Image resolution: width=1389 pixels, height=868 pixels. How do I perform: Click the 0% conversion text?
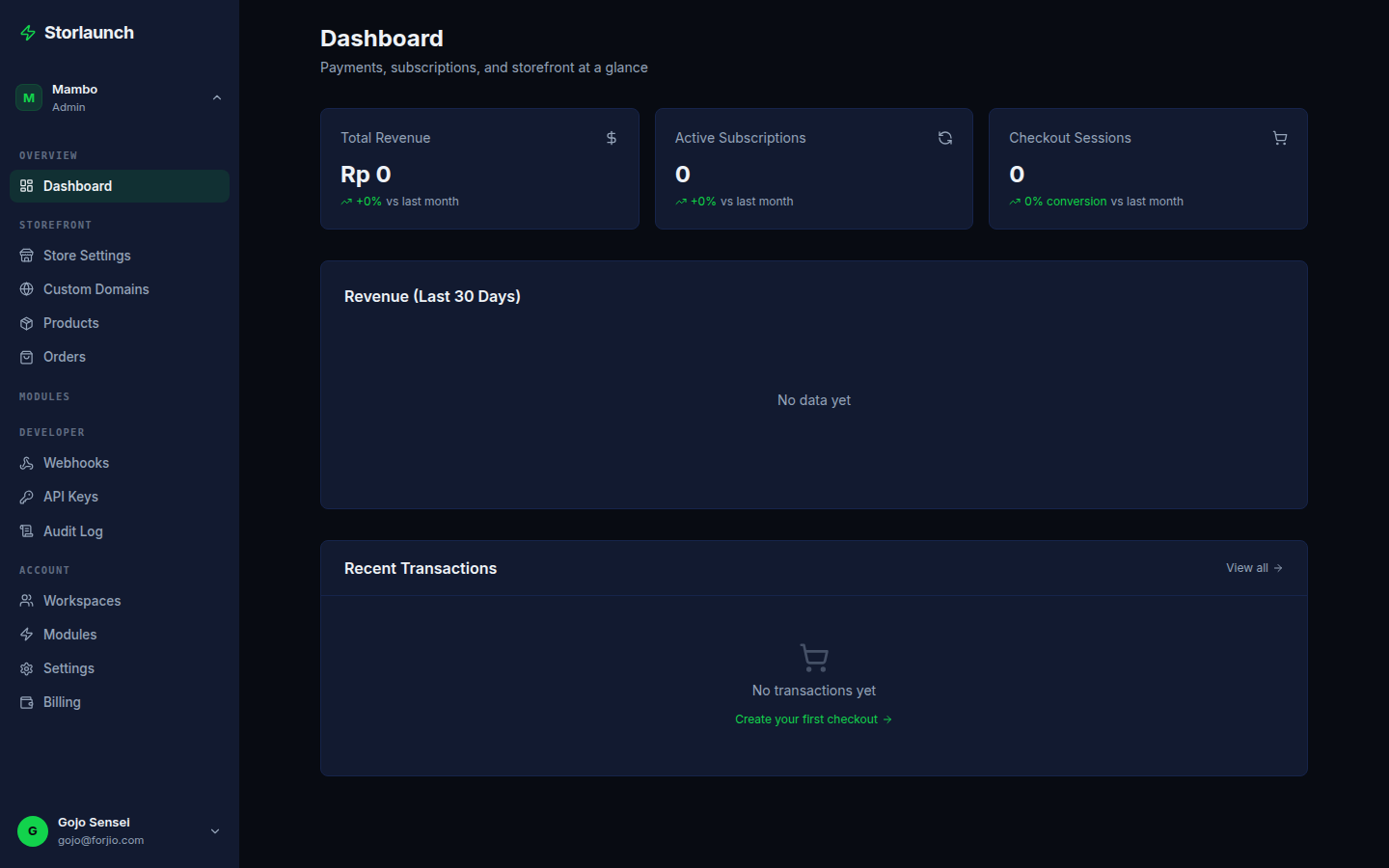click(x=1065, y=202)
